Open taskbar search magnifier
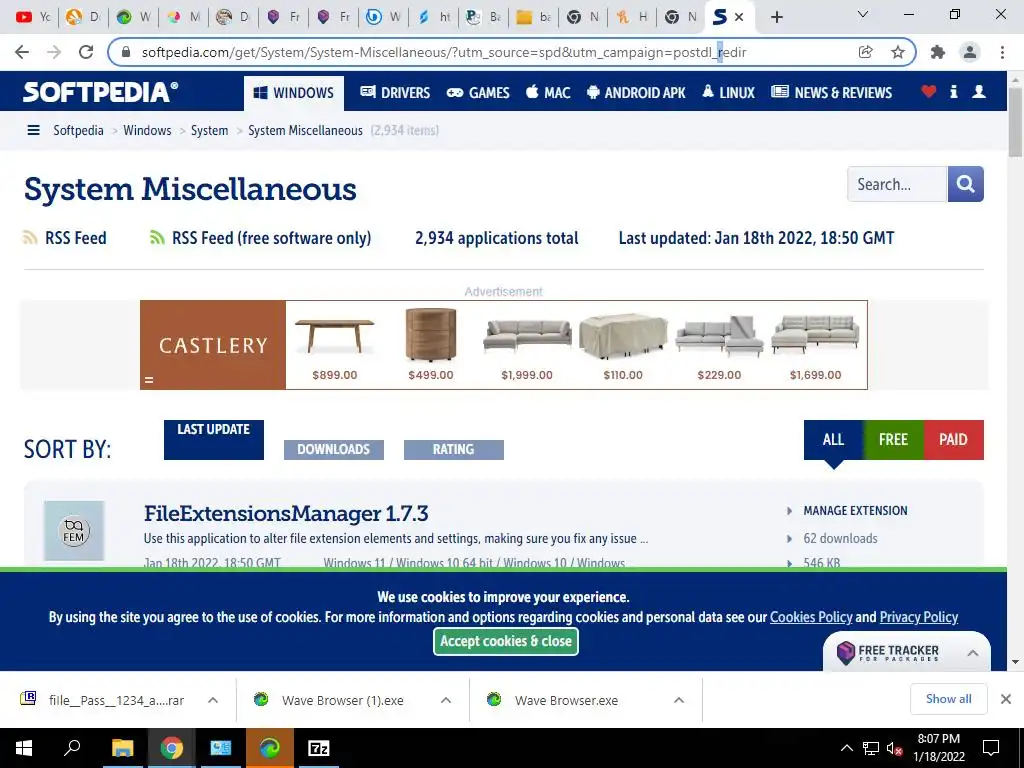The image size is (1024, 768). pyautogui.click(x=72, y=748)
